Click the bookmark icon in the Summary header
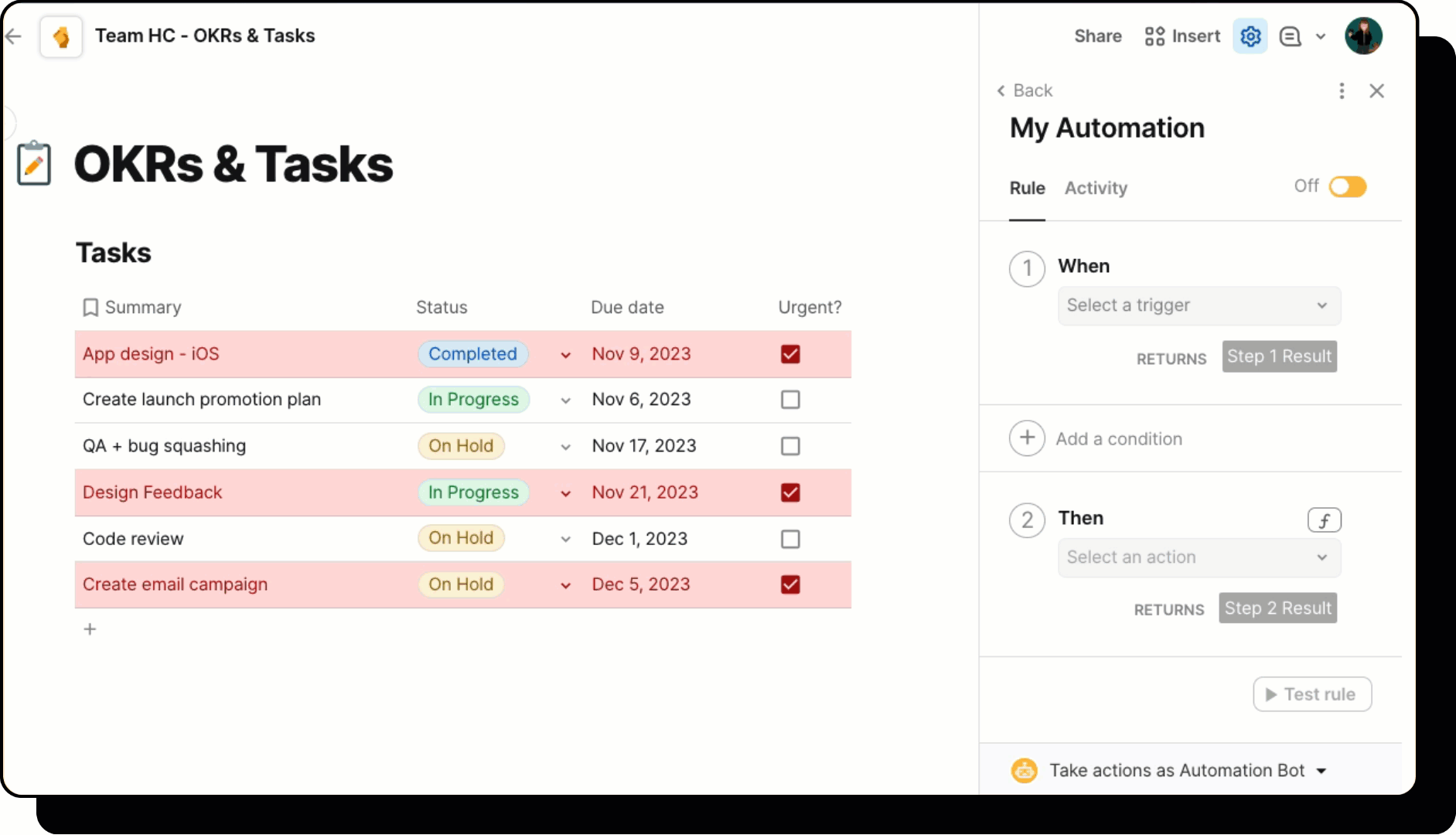 [x=90, y=307]
